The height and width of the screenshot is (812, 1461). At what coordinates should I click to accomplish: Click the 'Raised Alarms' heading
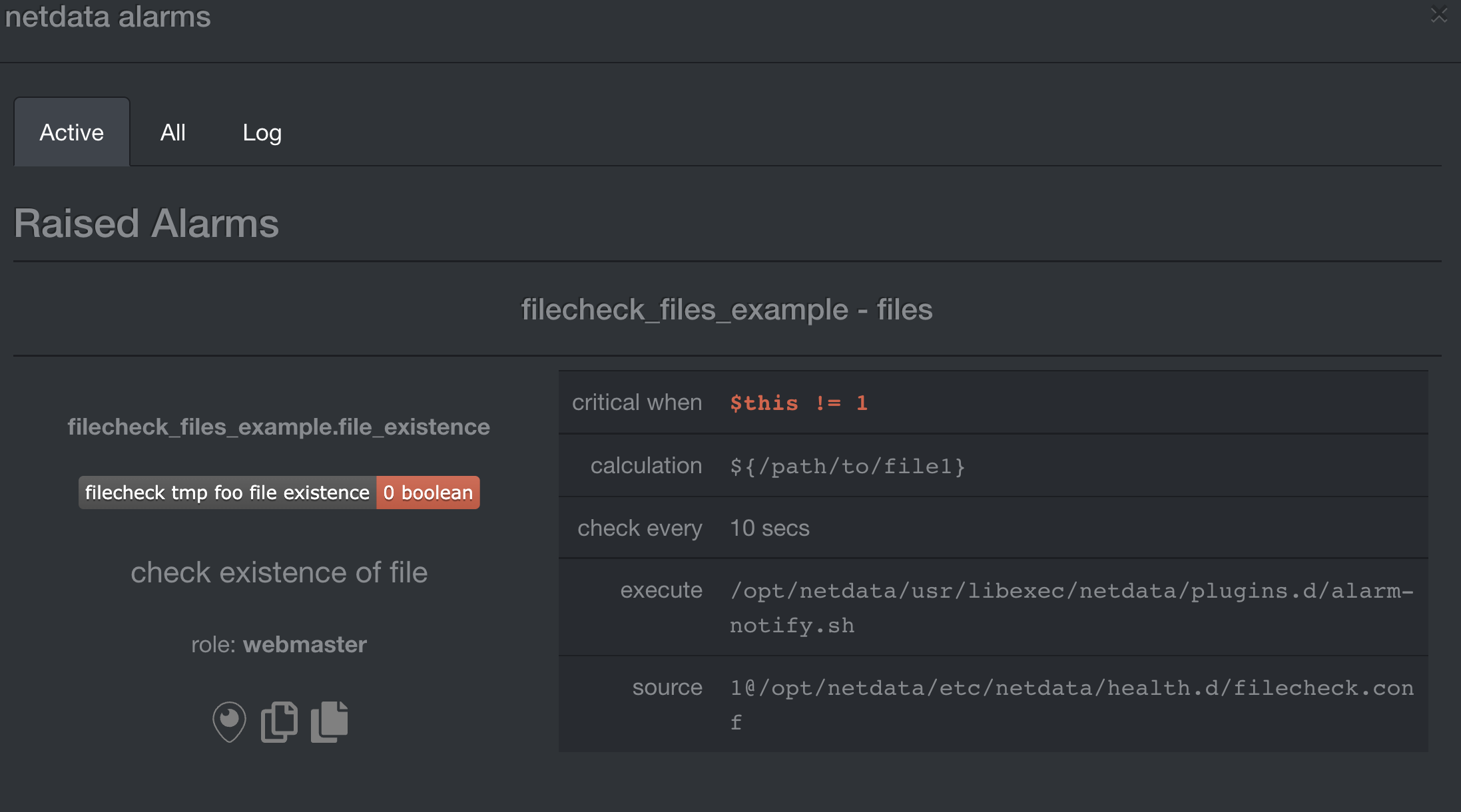[146, 223]
